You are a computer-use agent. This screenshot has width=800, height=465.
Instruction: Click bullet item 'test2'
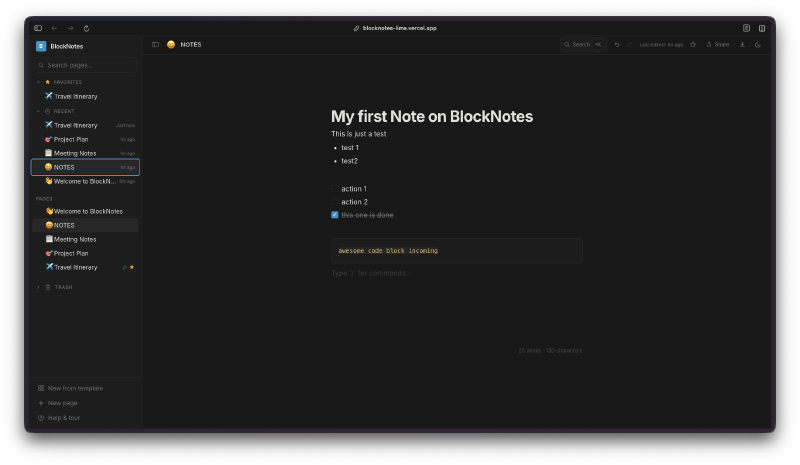tap(349, 161)
